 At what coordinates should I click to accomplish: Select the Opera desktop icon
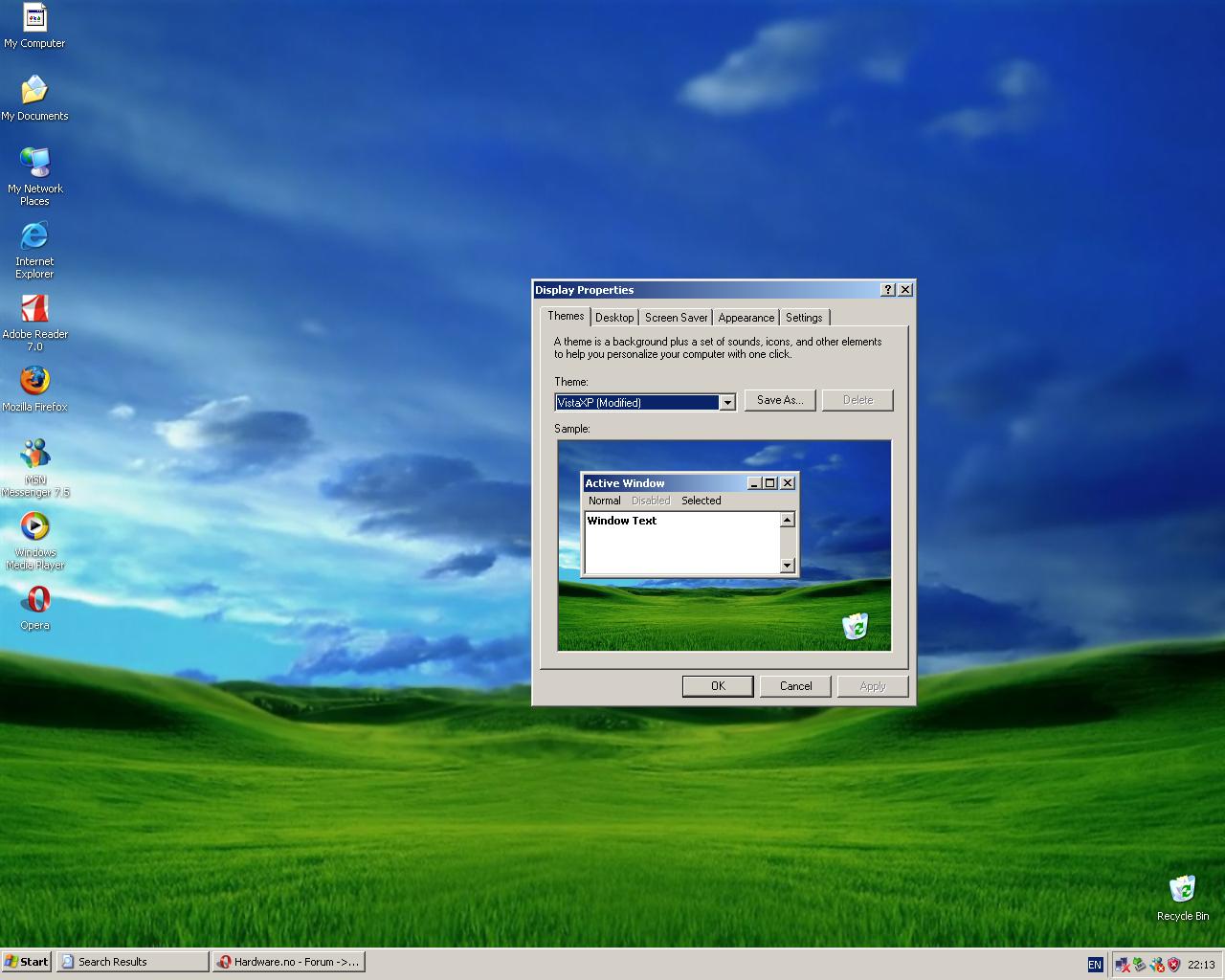point(34,609)
